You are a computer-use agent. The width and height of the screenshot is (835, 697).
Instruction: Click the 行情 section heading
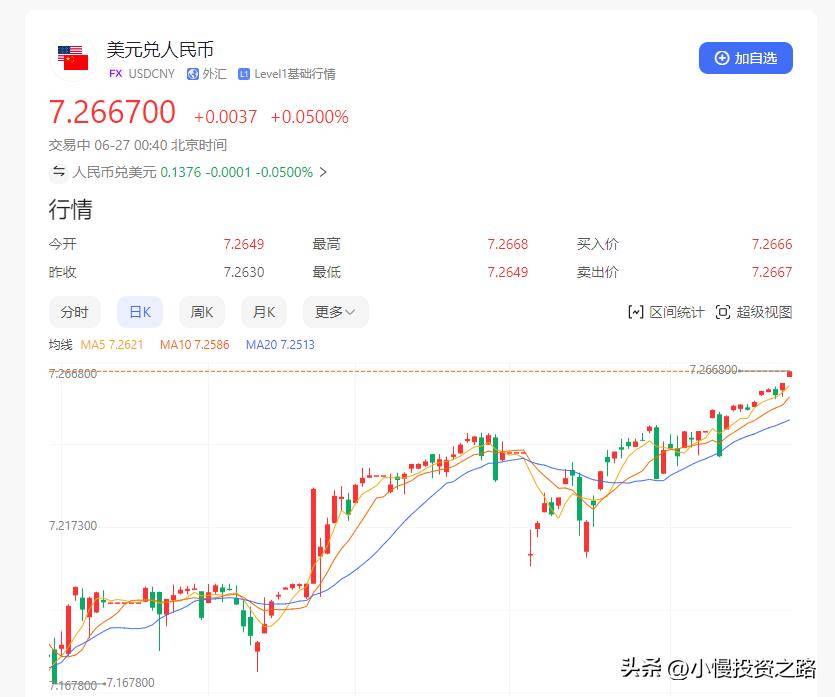tap(70, 209)
